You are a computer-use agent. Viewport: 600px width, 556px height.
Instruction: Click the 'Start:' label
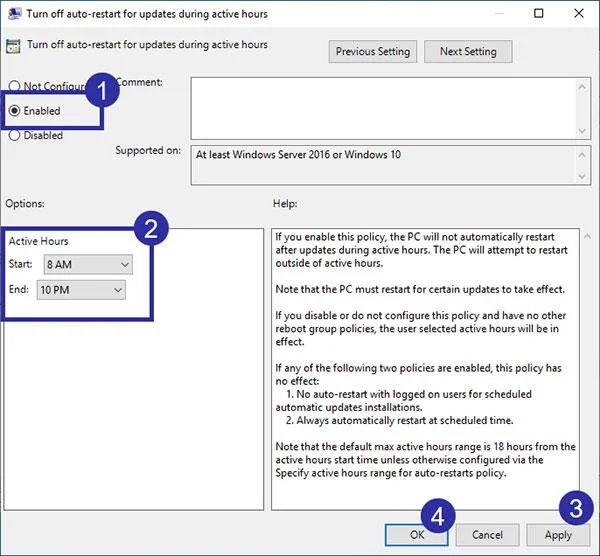tap(20, 264)
